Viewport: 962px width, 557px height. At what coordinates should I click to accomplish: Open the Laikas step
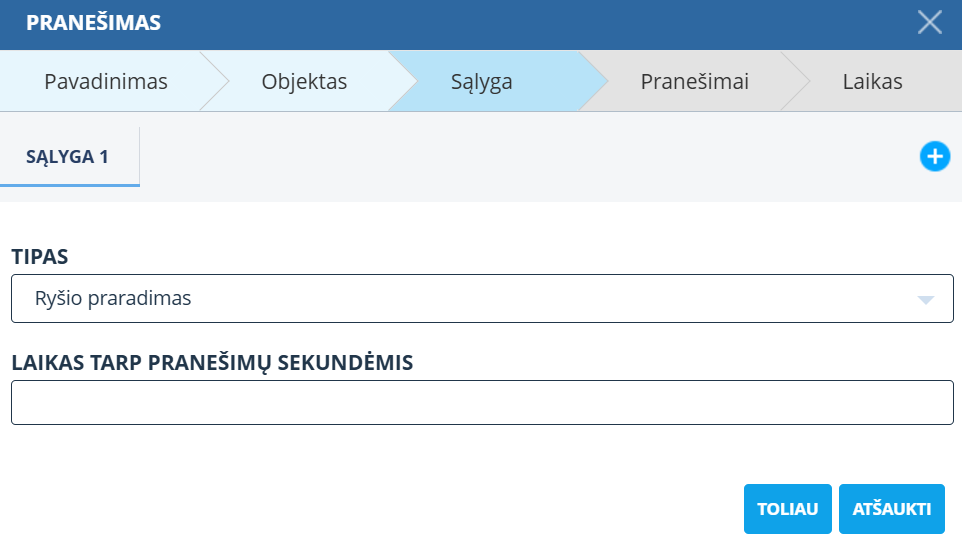point(872,82)
